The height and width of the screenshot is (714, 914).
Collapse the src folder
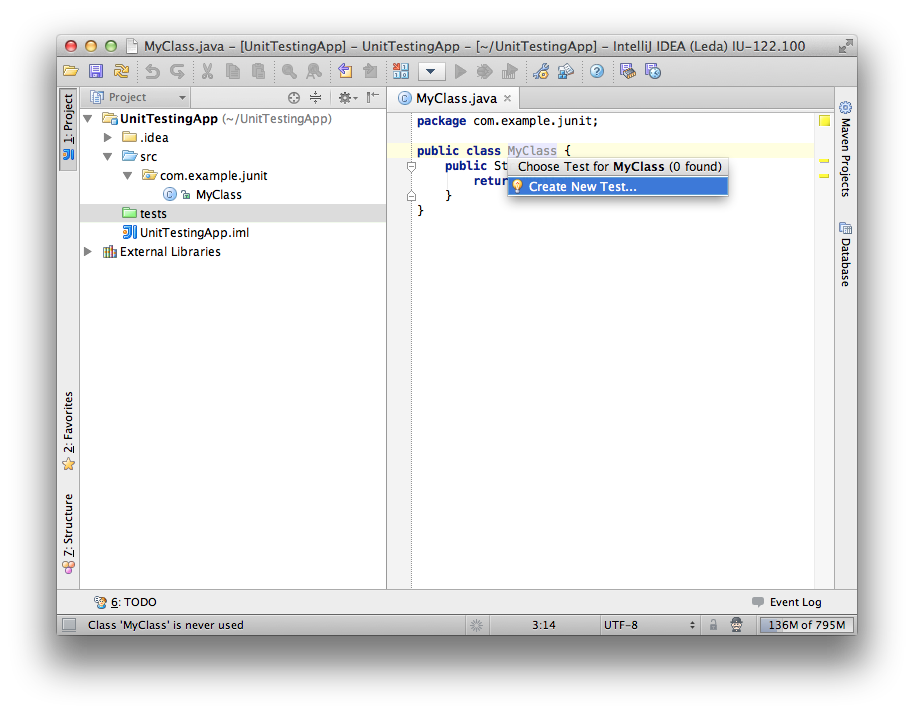(x=108, y=157)
